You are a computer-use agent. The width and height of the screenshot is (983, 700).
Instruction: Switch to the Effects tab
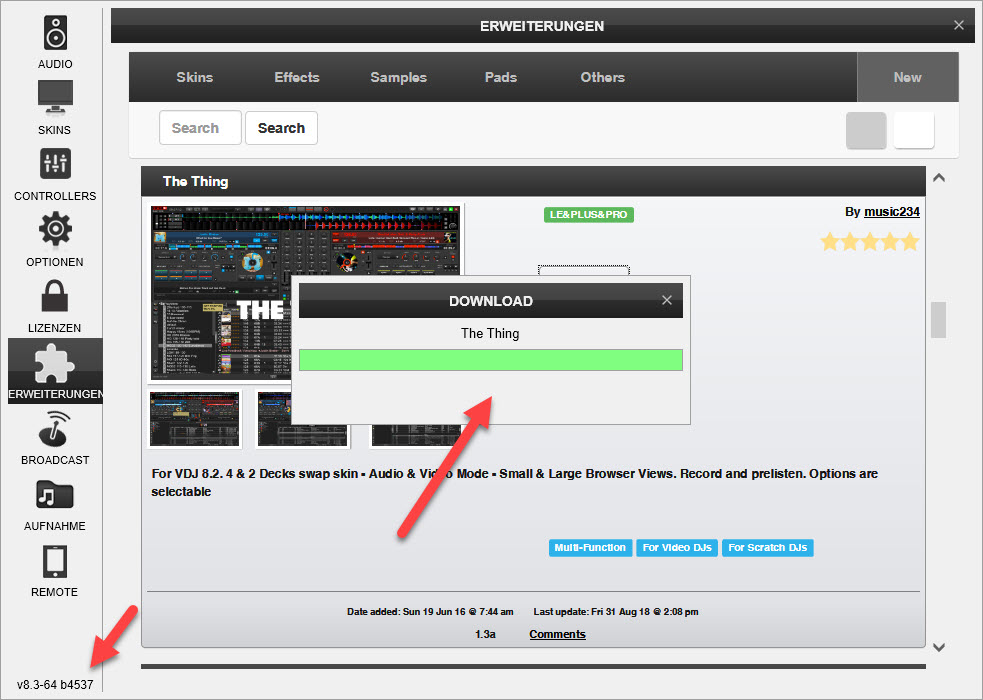tap(297, 77)
